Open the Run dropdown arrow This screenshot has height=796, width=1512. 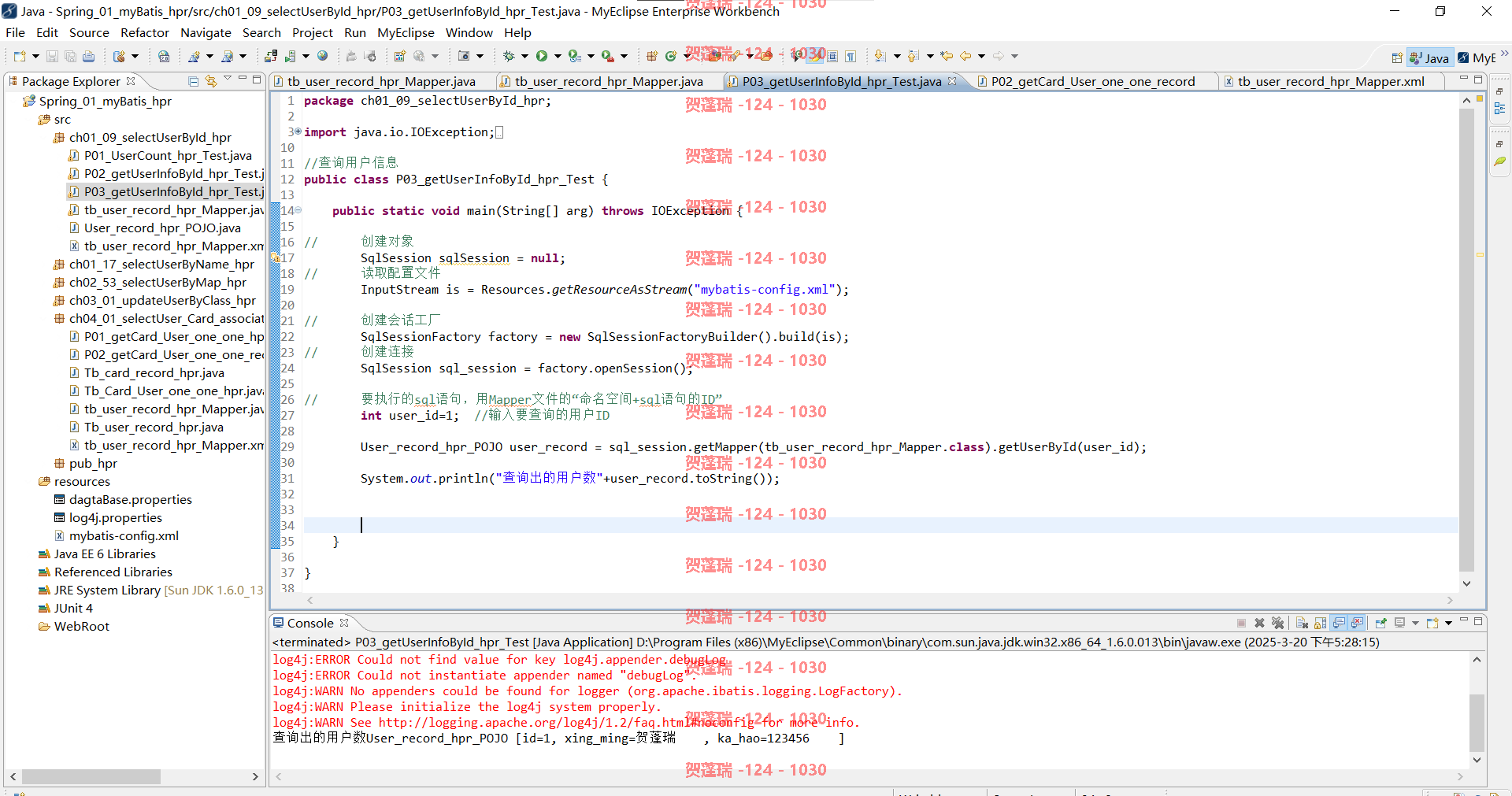pos(558,56)
